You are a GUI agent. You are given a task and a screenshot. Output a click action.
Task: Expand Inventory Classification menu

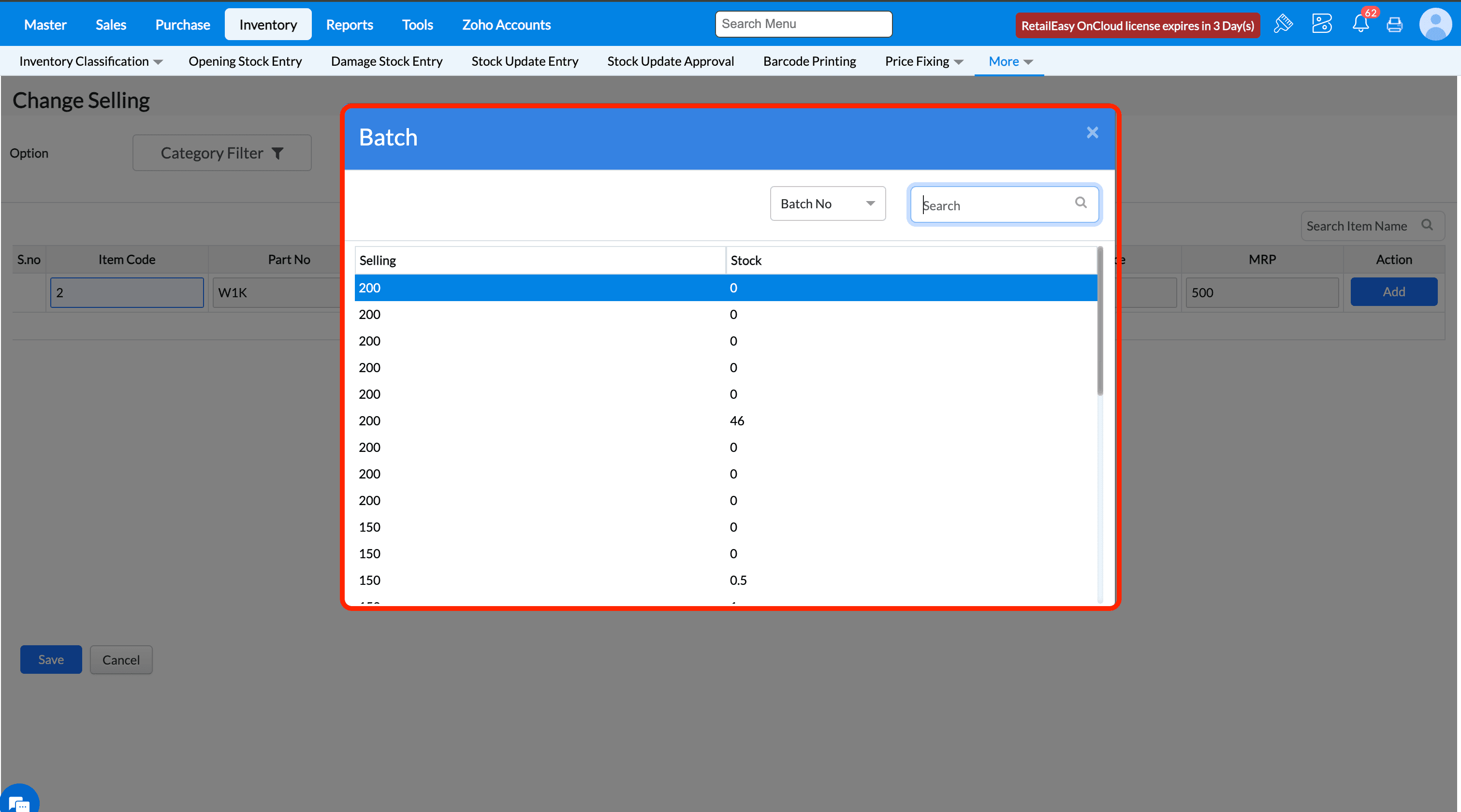pyautogui.click(x=90, y=61)
